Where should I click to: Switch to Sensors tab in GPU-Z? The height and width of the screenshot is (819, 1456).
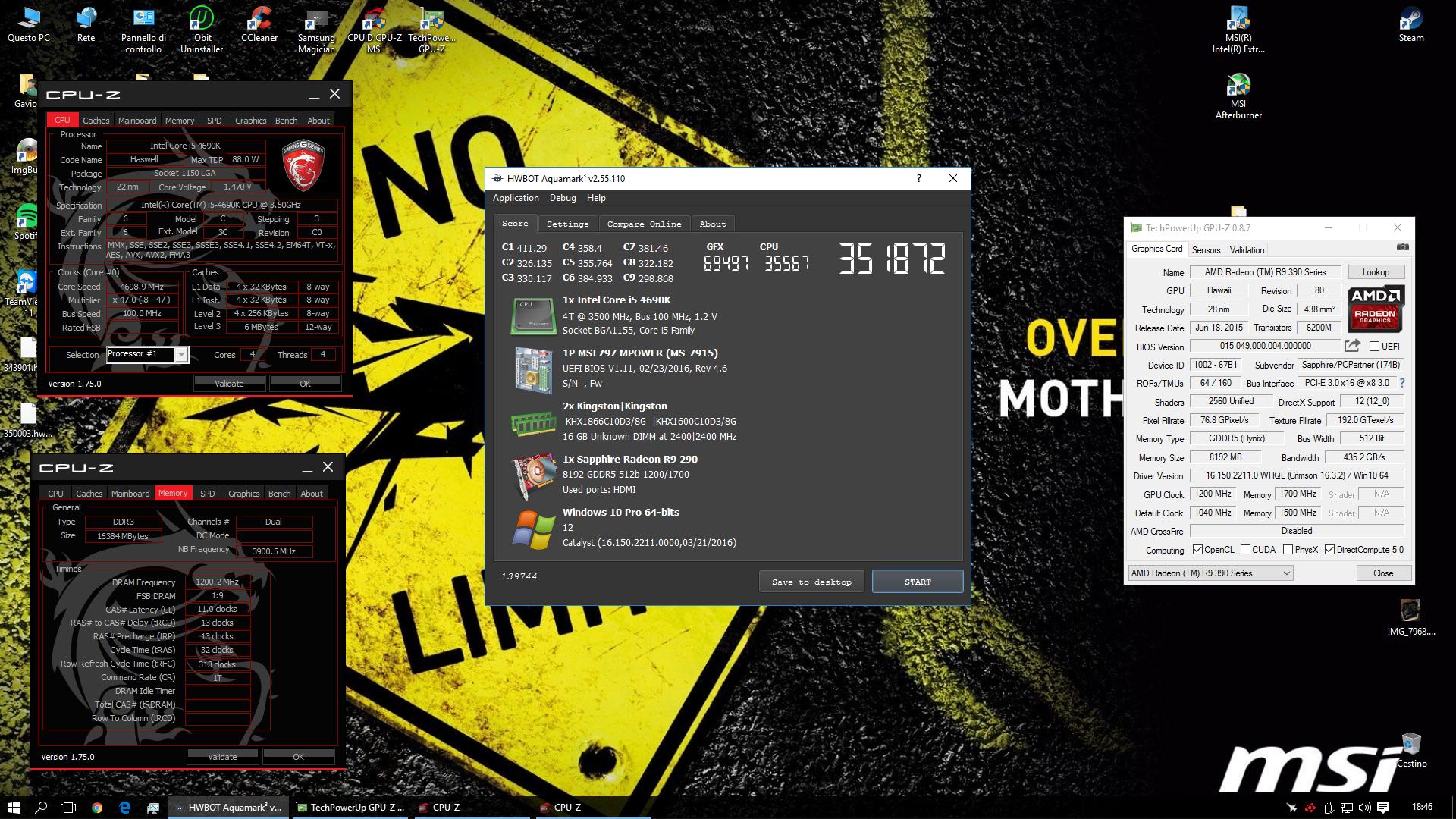[x=1206, y=250]
